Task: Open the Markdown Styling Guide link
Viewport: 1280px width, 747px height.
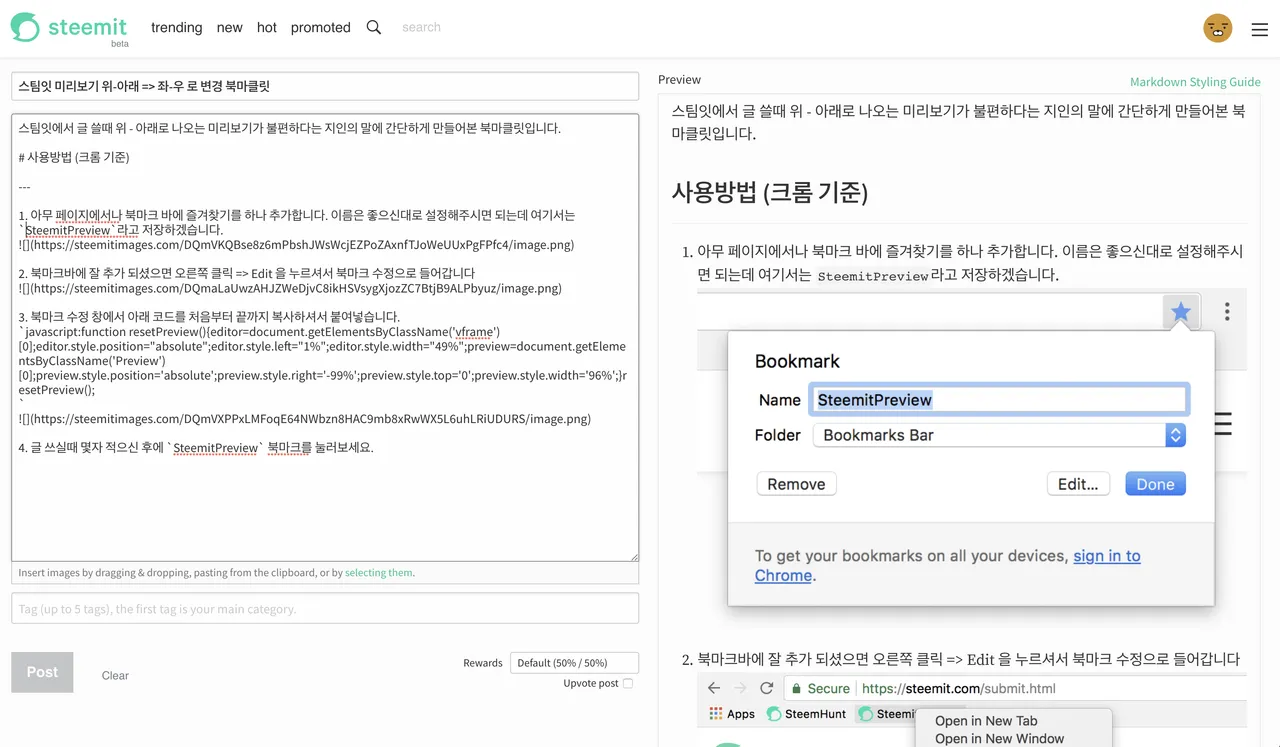Action: coord(1195,82)
